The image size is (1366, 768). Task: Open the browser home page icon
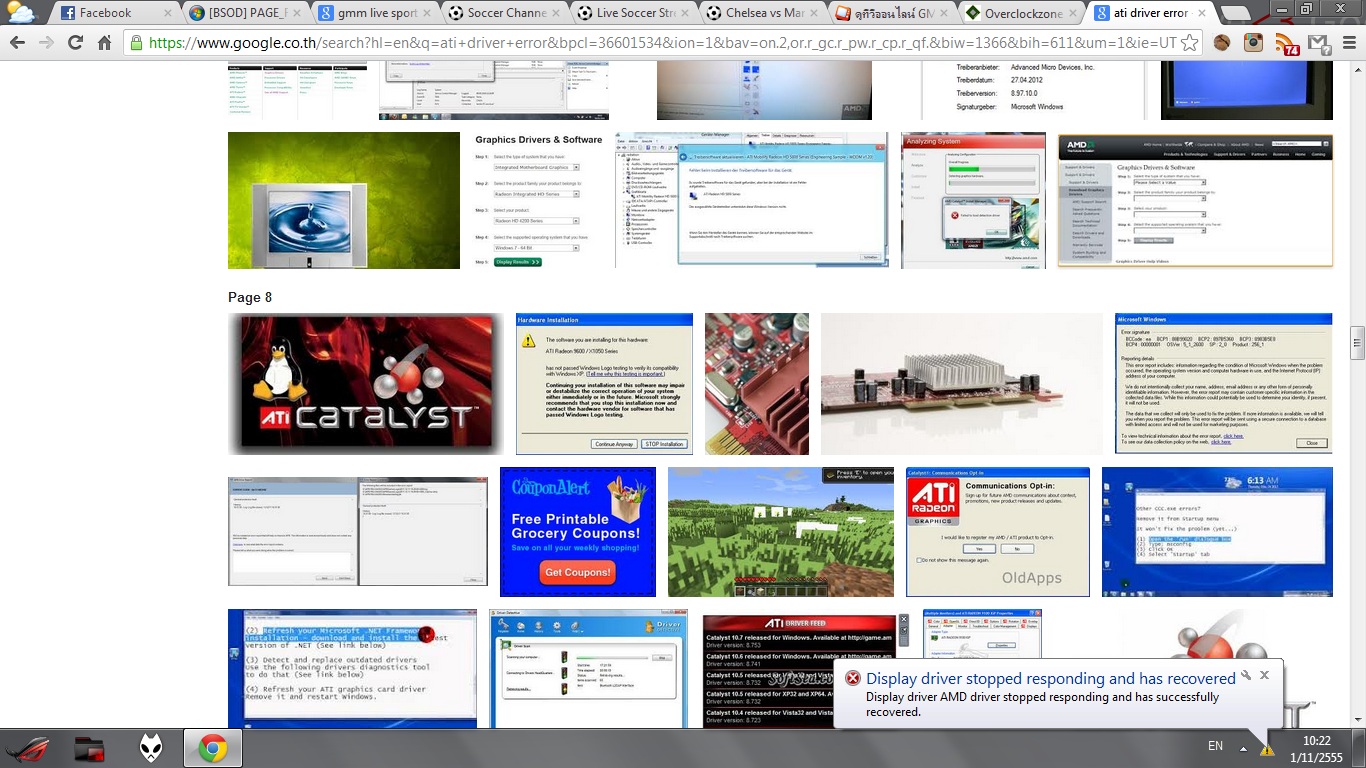click(104, 43)
